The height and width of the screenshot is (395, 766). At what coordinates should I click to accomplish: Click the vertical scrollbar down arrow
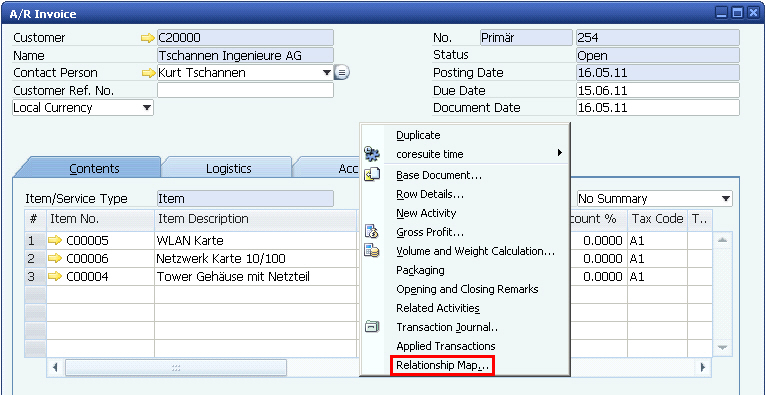tap(723, 347)
